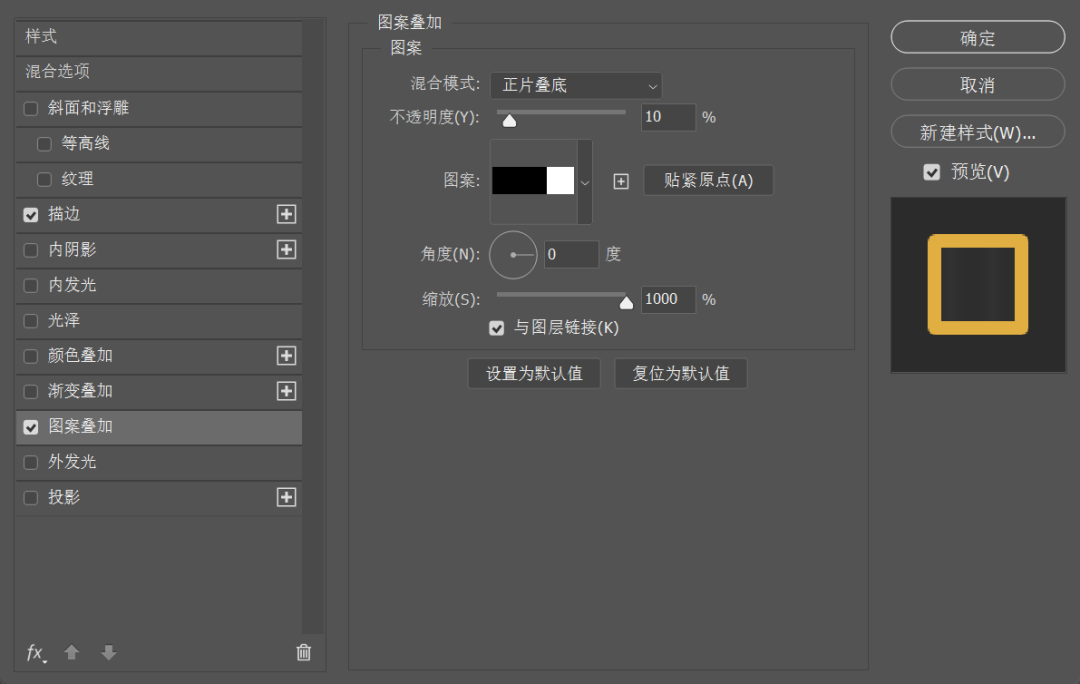The width and height of the screenshot is (1080, 684).
Task: Click the 贴紧原点(A) button
Action: [x=708, y=181]
